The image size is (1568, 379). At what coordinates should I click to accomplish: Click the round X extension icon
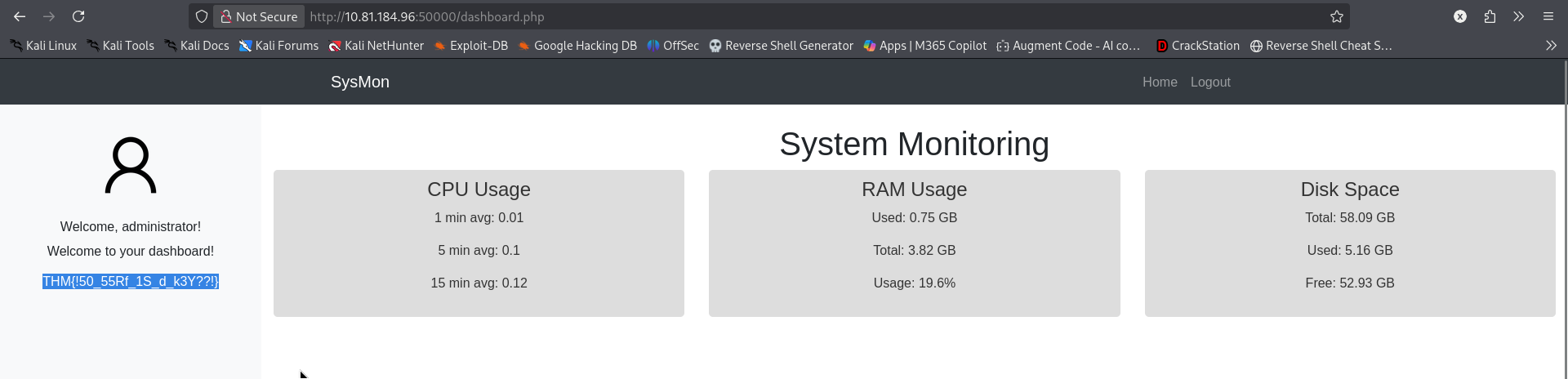point(1460,16)
